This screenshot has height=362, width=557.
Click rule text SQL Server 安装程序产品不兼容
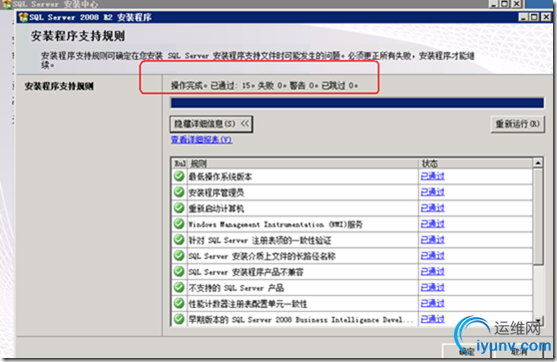tap(246, 272)
